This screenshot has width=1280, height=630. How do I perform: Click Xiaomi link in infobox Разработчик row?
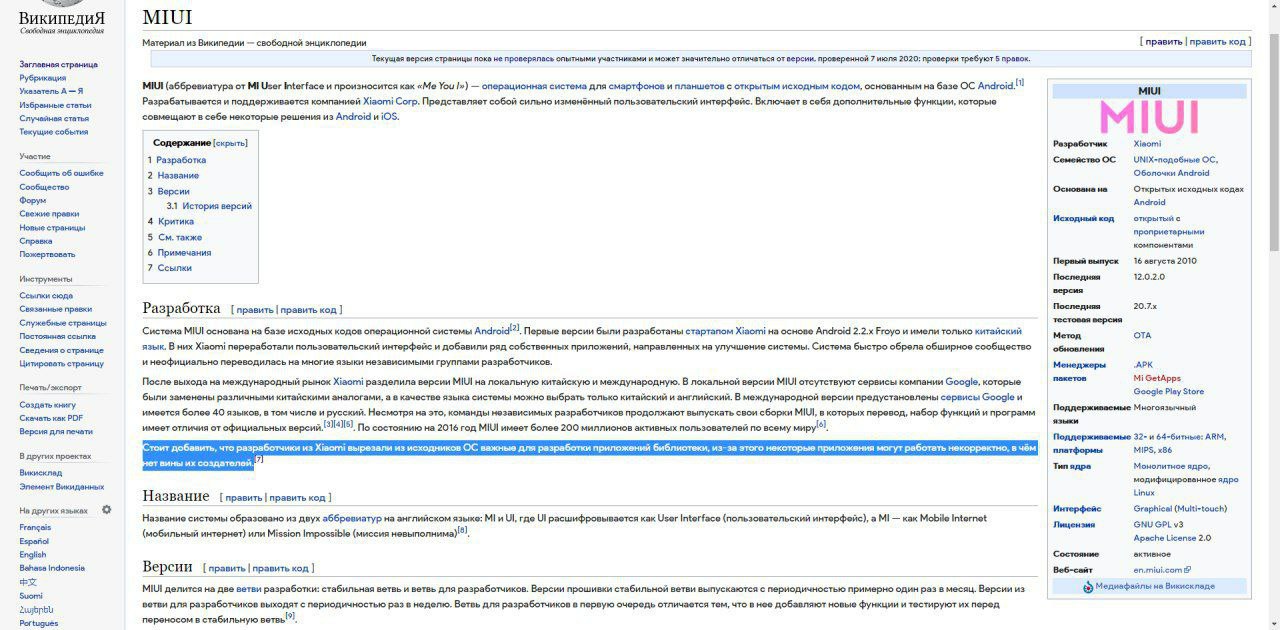[1147, 144]
